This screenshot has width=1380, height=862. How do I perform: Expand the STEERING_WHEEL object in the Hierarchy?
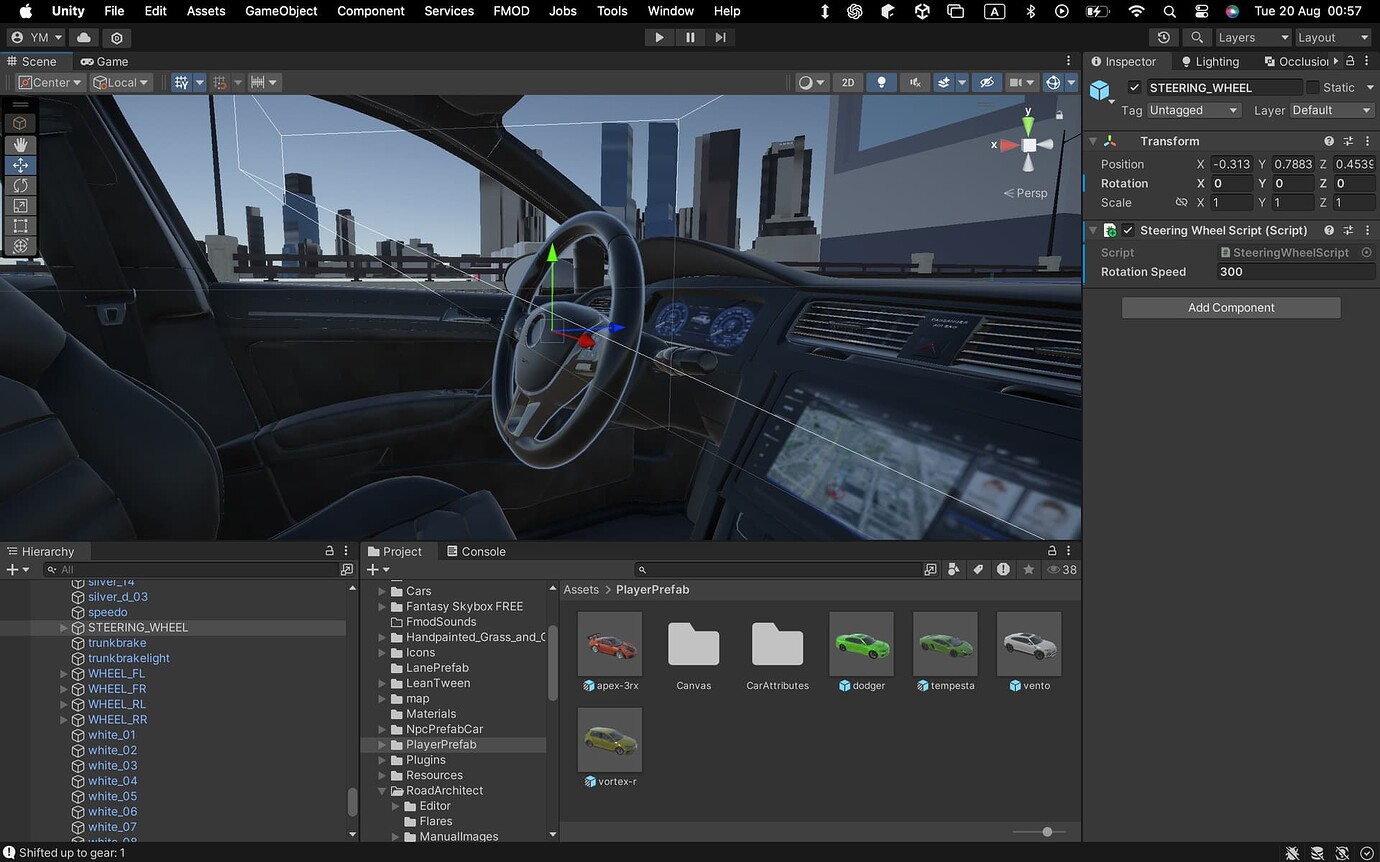click(x=63, y=627)
